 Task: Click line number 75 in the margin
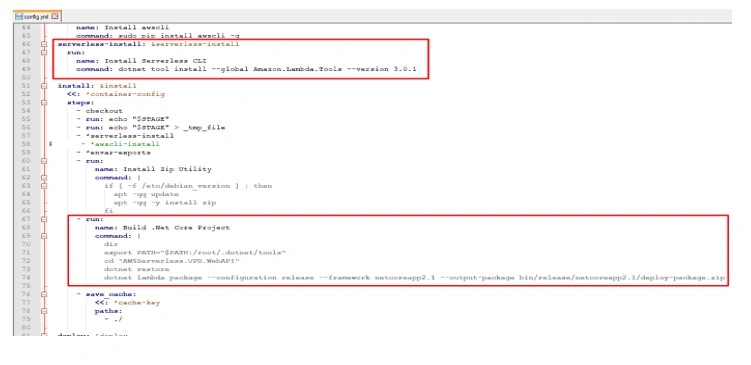coord(26,286)
